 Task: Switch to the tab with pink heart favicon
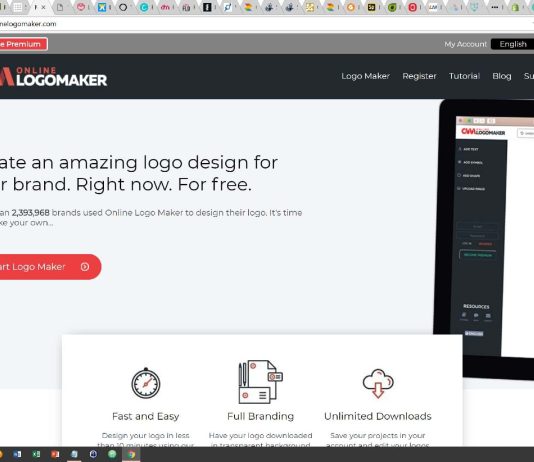coord(81,7)
